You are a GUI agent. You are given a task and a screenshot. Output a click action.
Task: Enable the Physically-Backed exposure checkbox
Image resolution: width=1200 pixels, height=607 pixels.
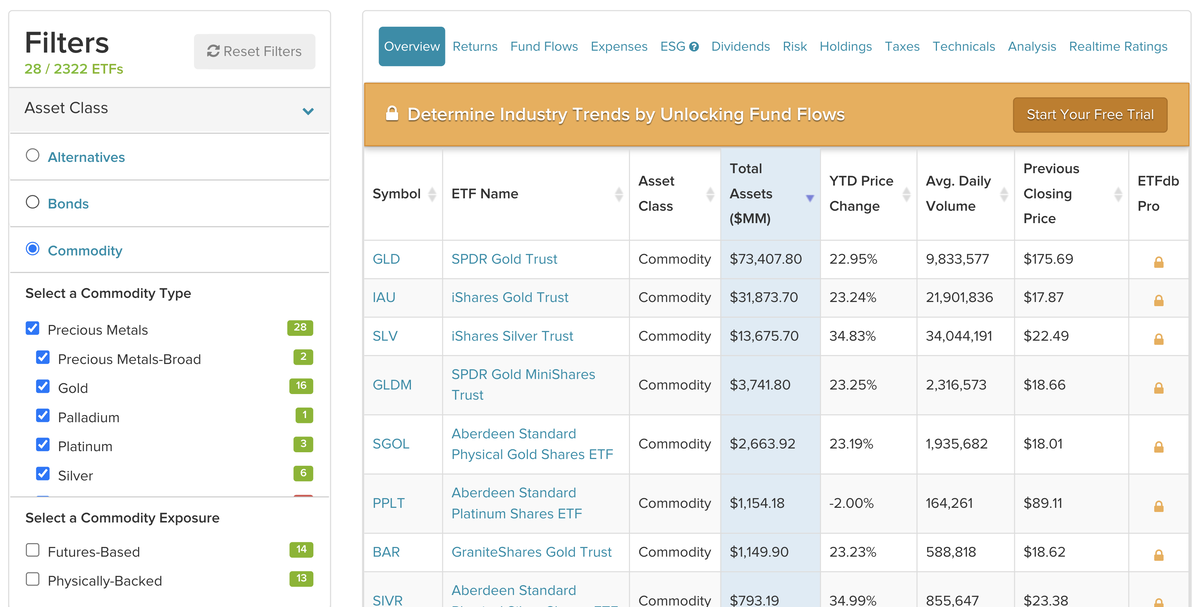[32, 579]
